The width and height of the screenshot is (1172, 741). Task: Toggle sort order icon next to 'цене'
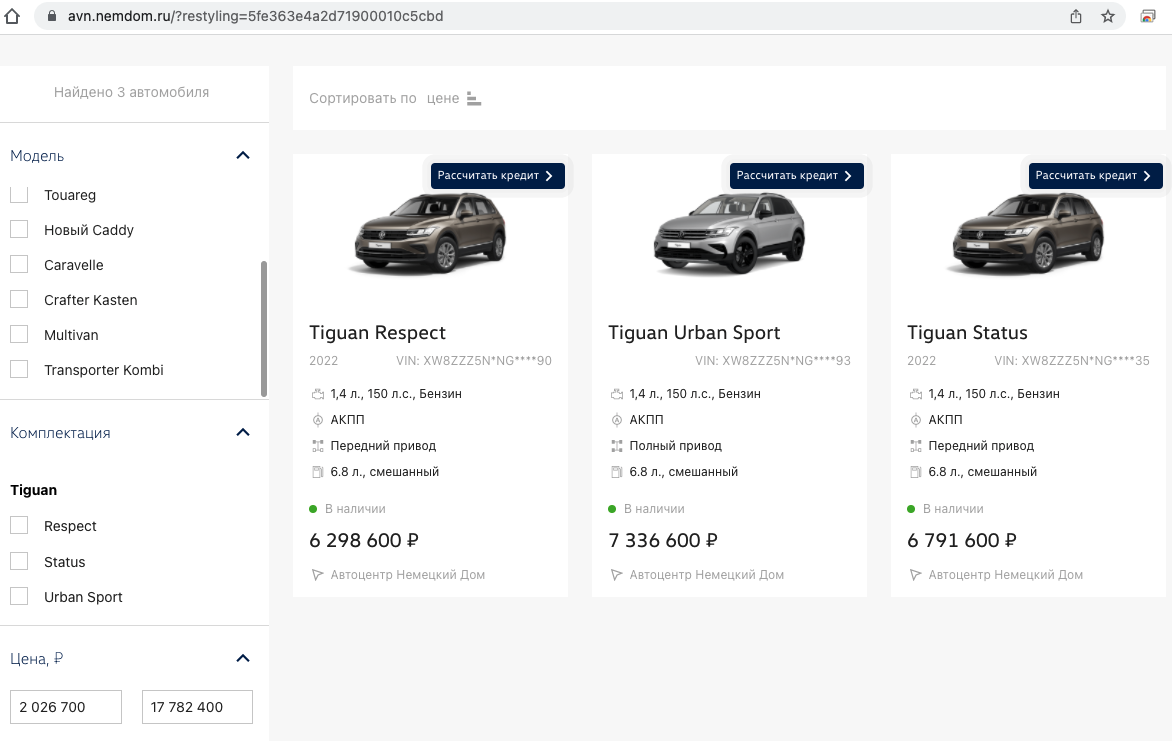click(x=474, y=99)
